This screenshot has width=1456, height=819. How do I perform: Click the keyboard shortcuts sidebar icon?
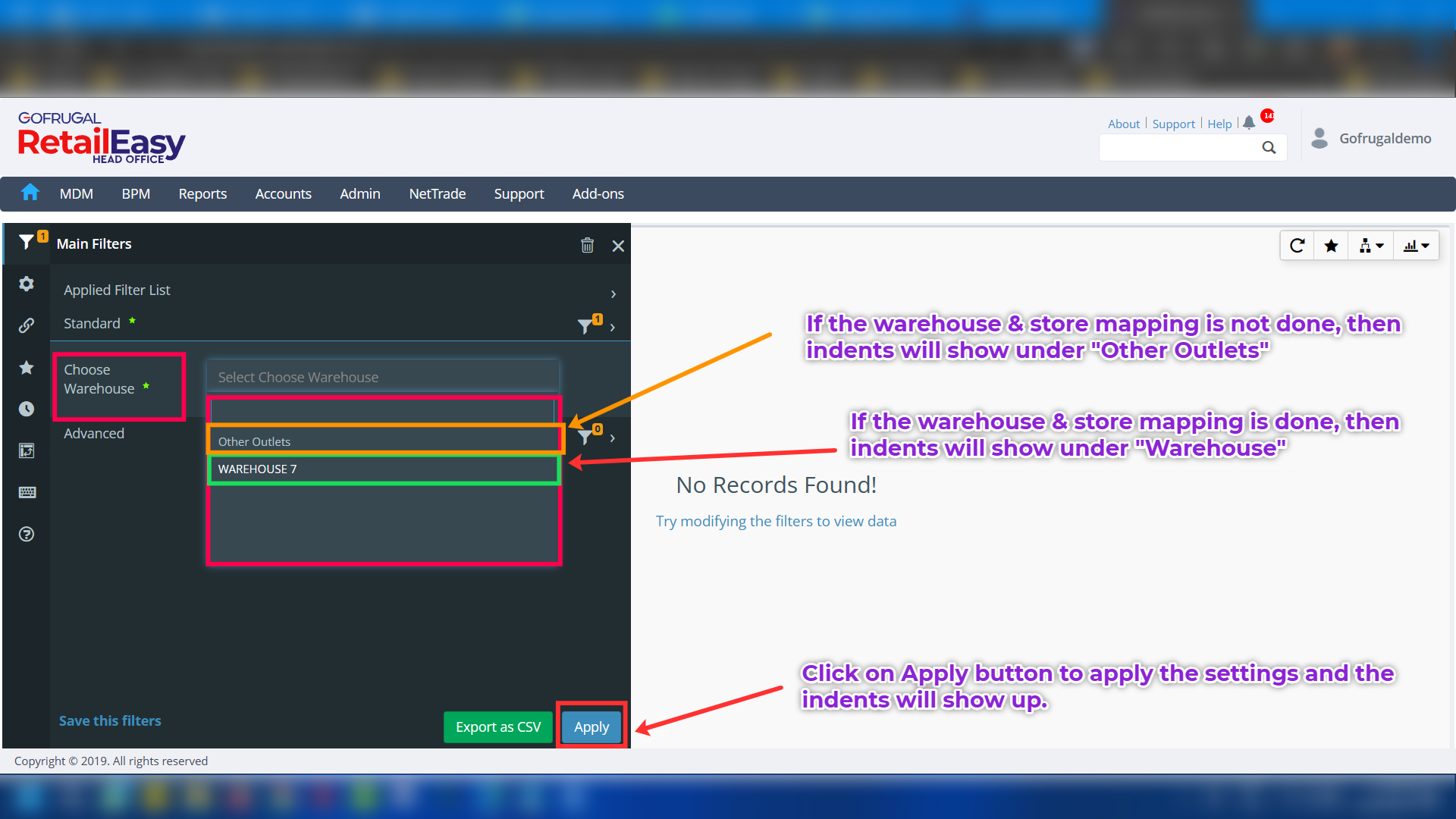[27, 492]
